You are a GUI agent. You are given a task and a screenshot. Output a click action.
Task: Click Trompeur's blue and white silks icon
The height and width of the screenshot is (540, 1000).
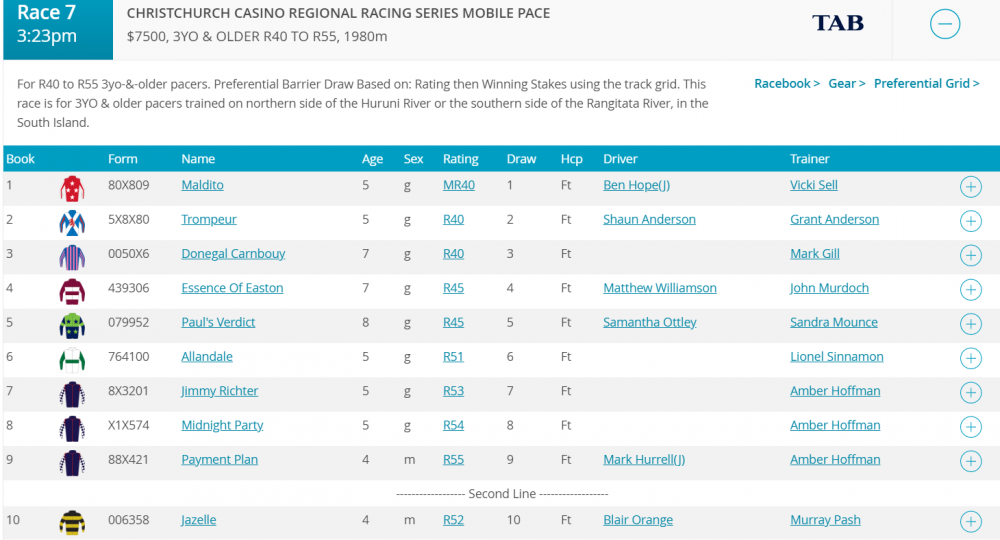click(72, 221)
